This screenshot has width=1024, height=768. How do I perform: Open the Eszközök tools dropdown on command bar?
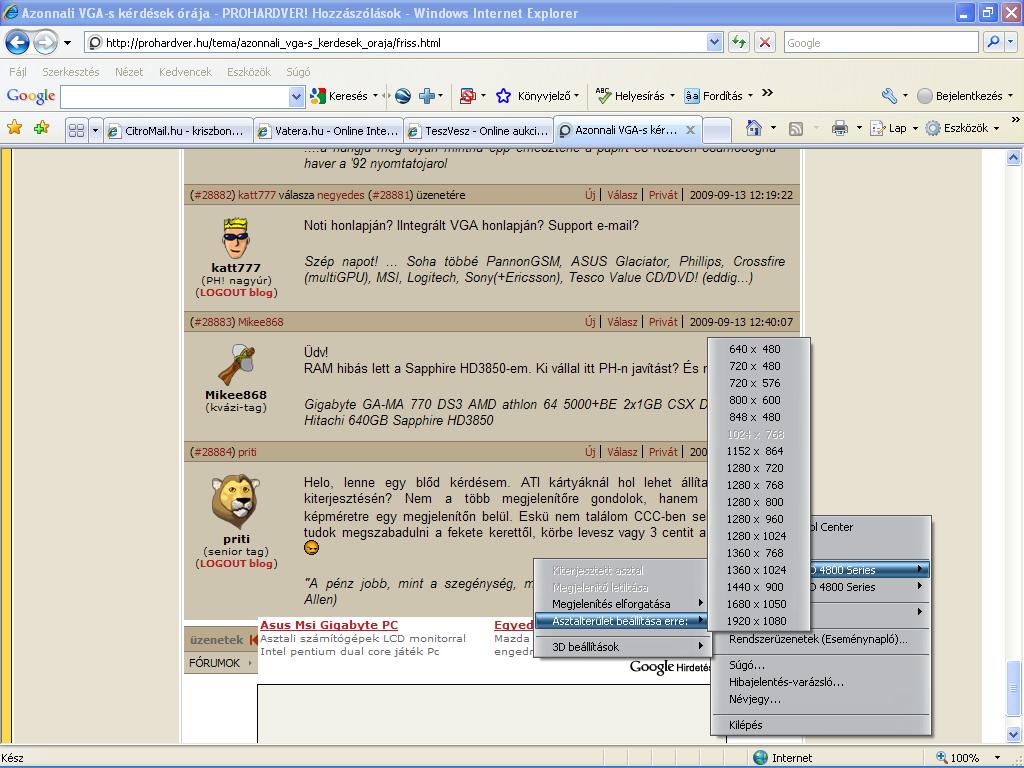997,129
